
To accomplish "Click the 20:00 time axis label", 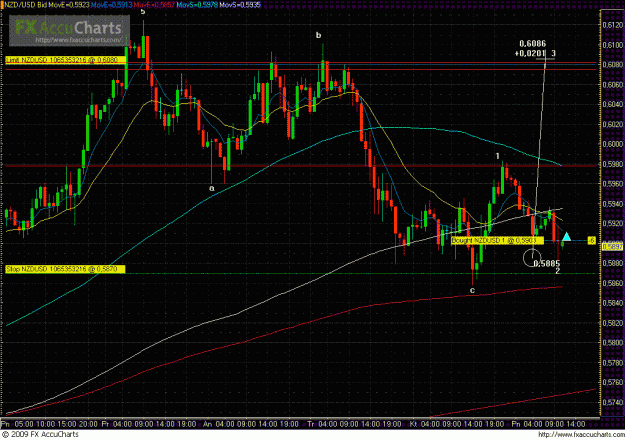I will [x=87, y=424].
